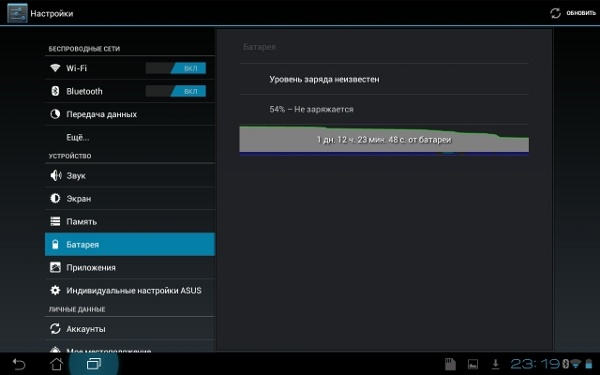This screenshot has width=600, height=375.
Task: Click the battery status bar indicator
Action: tap(589, 364)
